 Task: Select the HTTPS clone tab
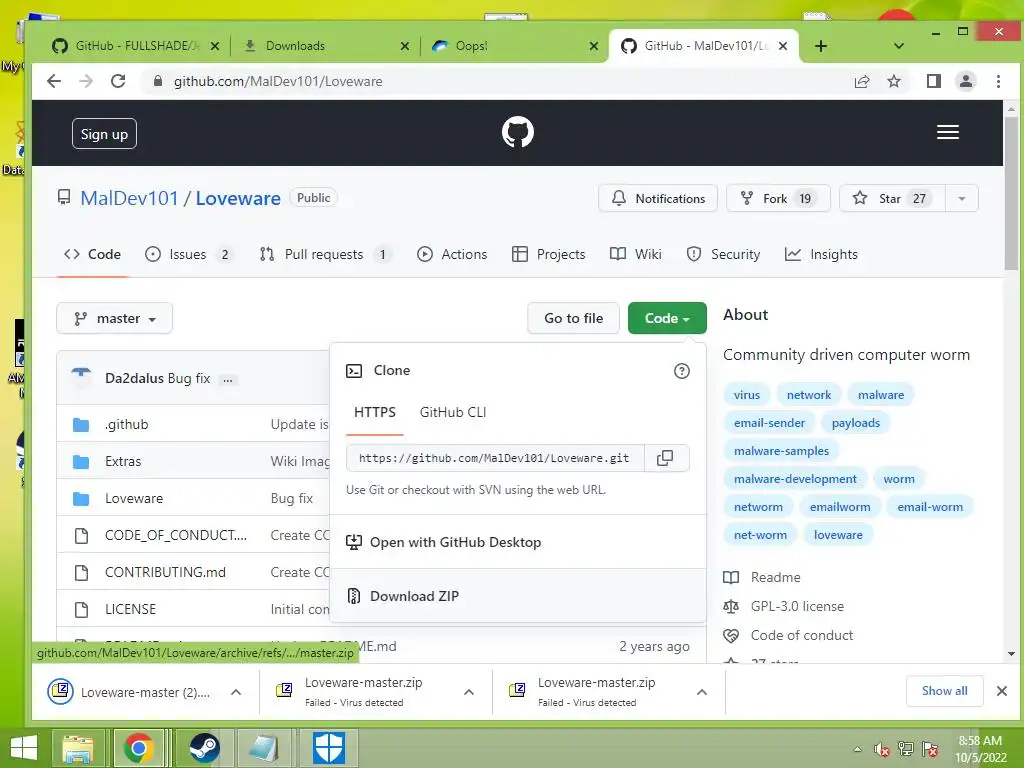(x=375, y=412)
